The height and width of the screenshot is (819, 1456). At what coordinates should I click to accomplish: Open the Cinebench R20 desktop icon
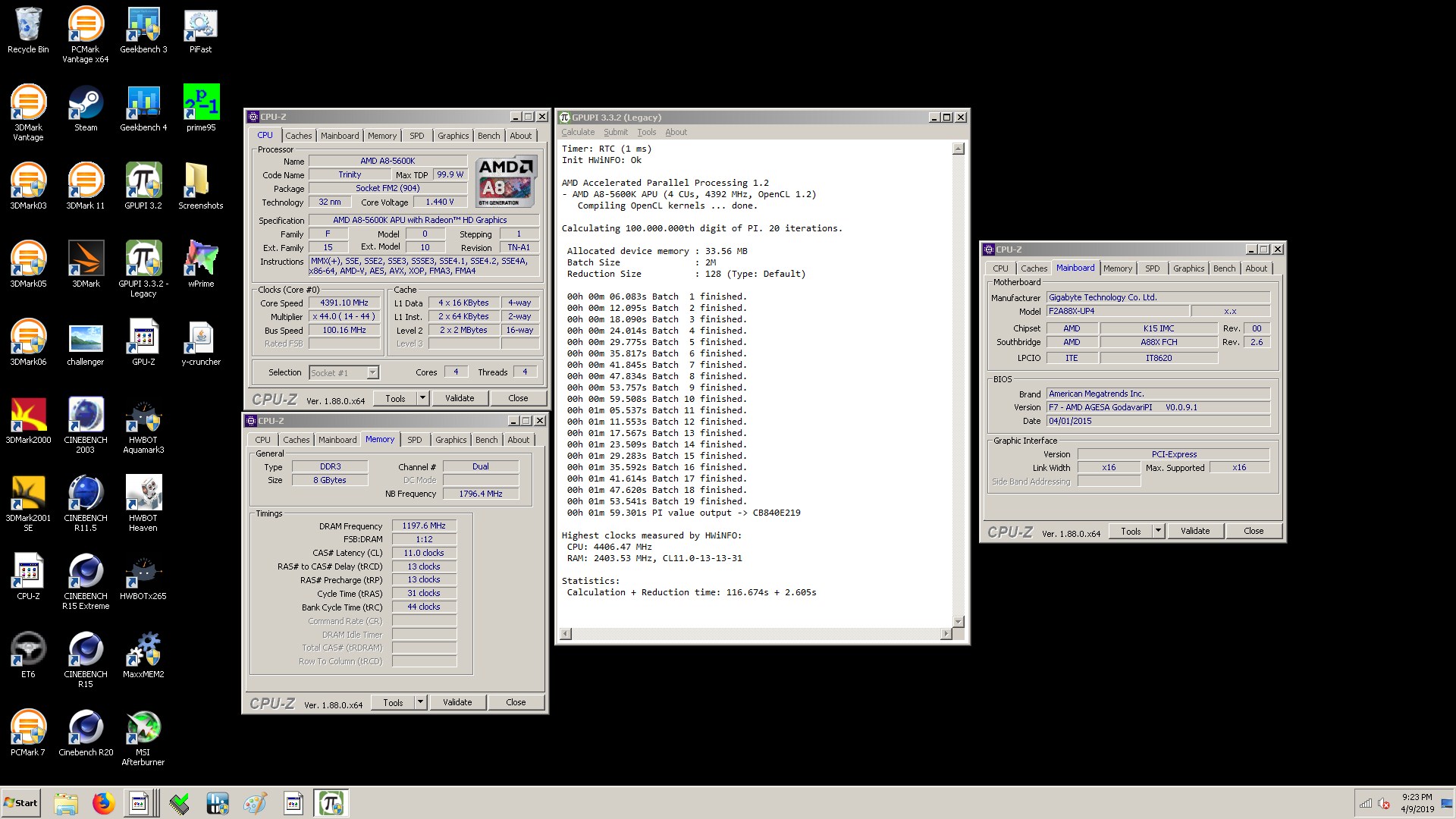pos(86,733)
